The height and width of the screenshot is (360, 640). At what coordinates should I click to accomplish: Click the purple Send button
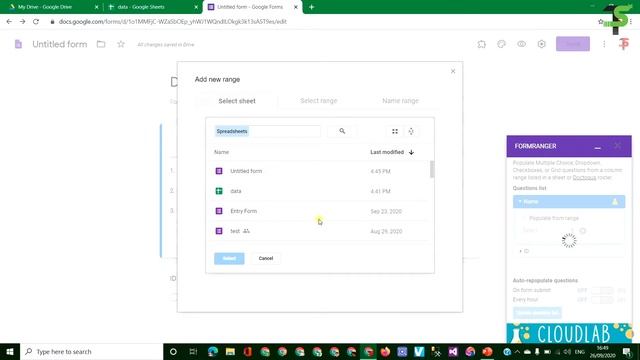[x=573, y=44]
